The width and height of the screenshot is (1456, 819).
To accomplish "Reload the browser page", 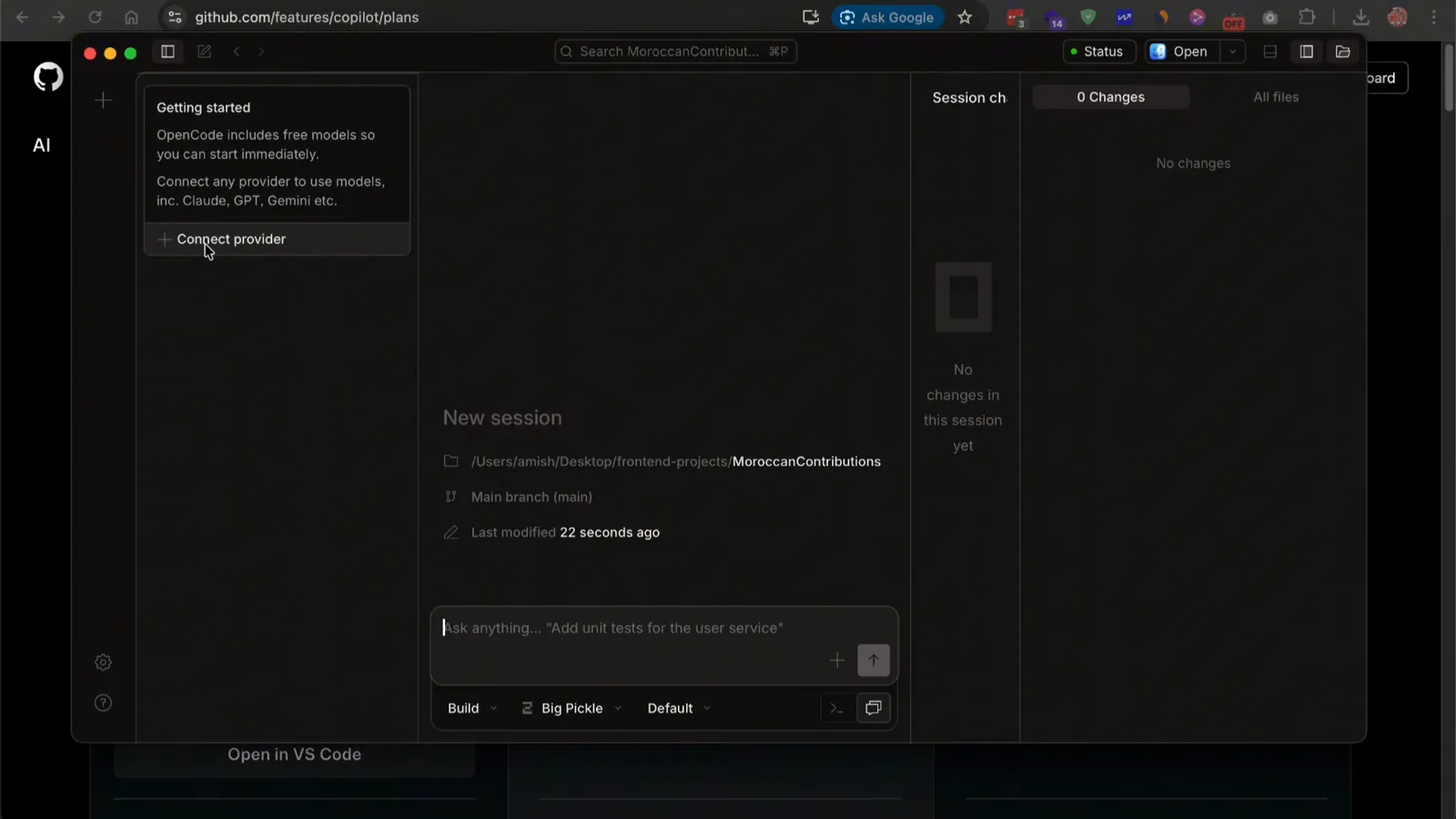I will [95, 17].
